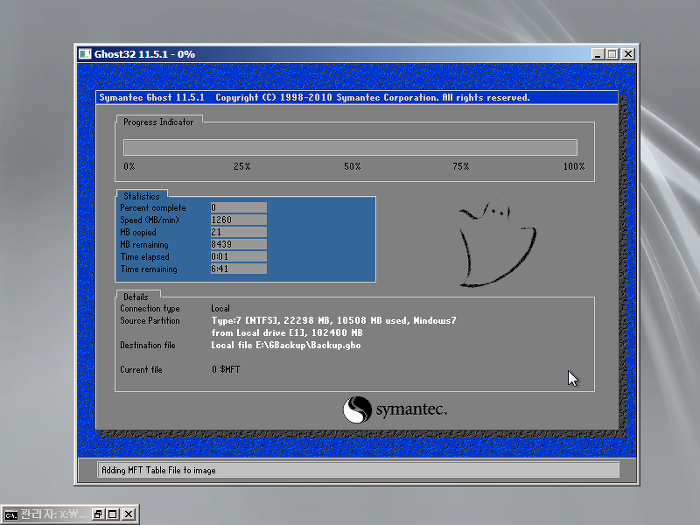
Task: Restore the minimized 관리자 command window
Action: (98, 514)
